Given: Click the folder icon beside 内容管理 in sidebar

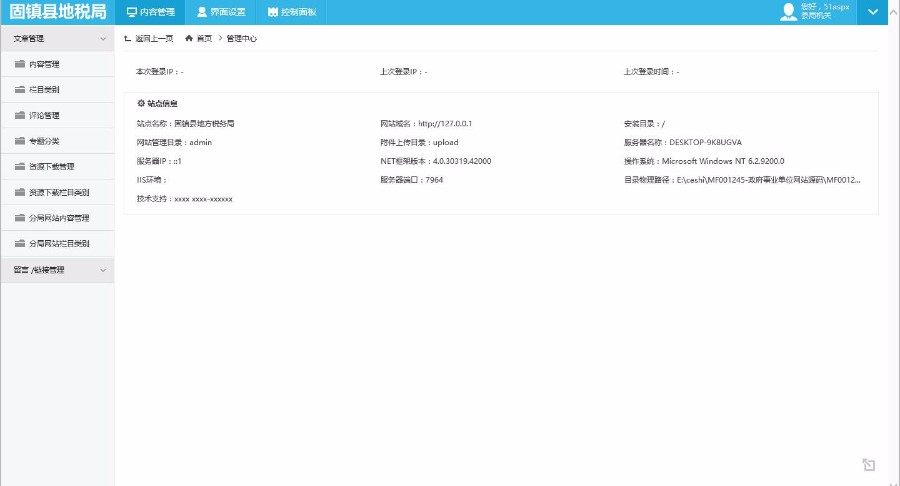Looking at the screenshot, I should click(20, 64).
